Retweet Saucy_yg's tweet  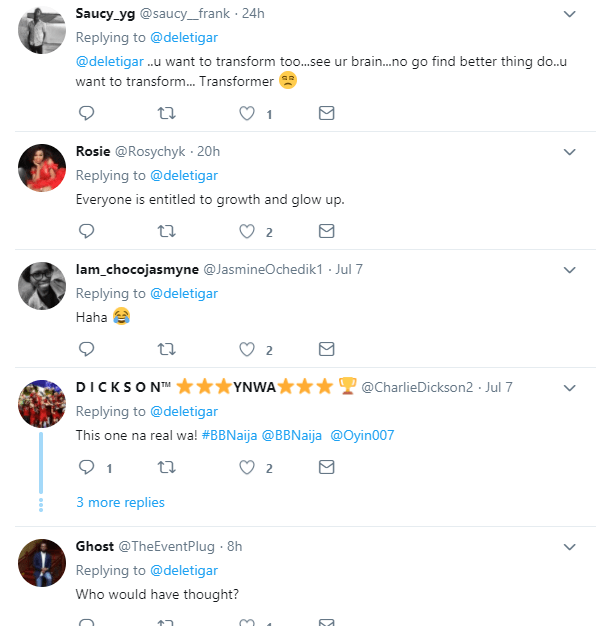coord(167,114)
